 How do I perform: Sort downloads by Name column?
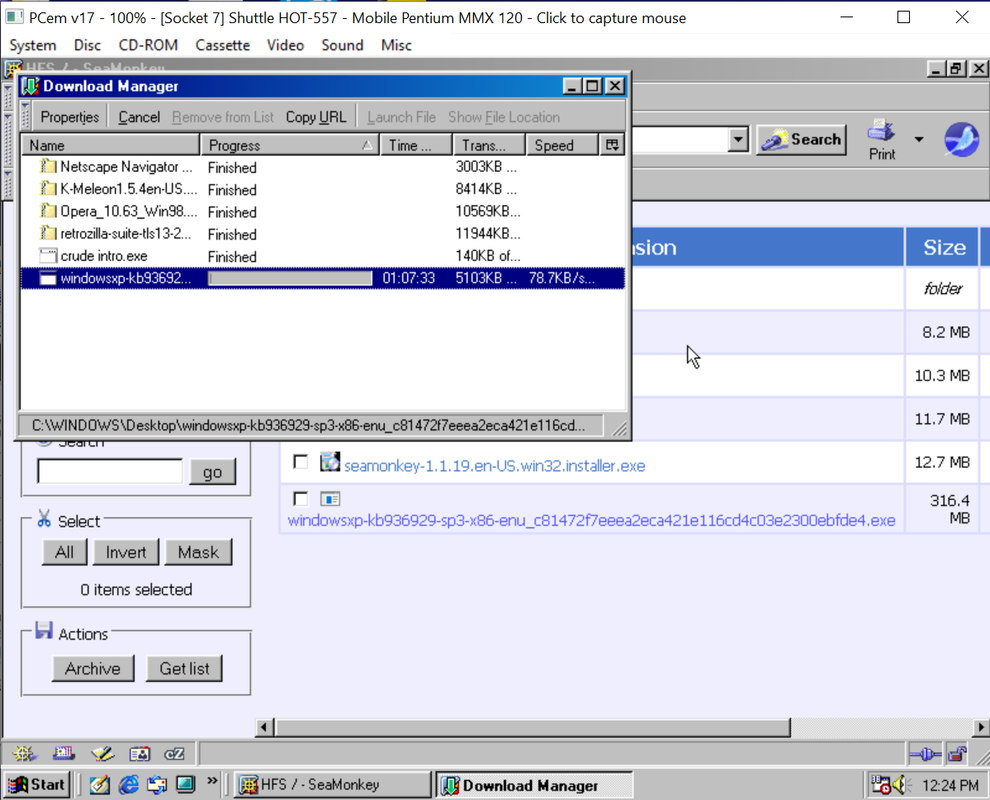(110, 145)
